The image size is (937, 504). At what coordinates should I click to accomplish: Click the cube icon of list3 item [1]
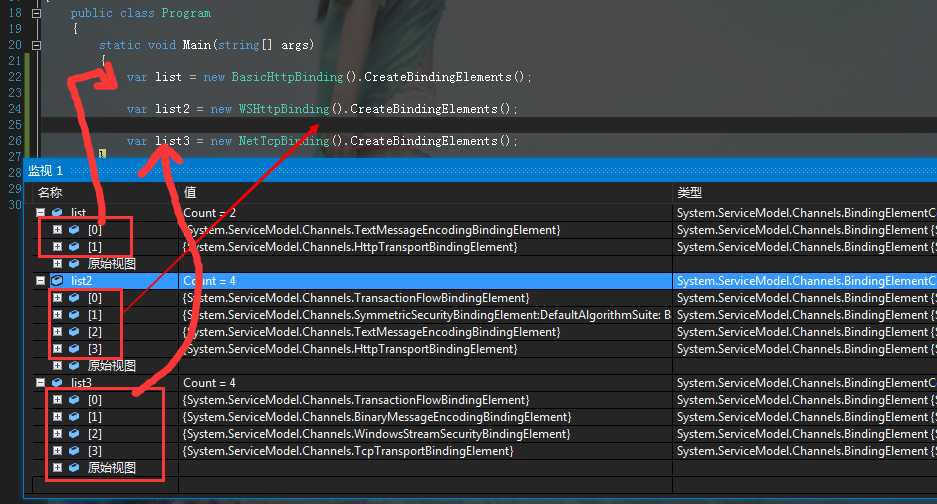point(74,417)
